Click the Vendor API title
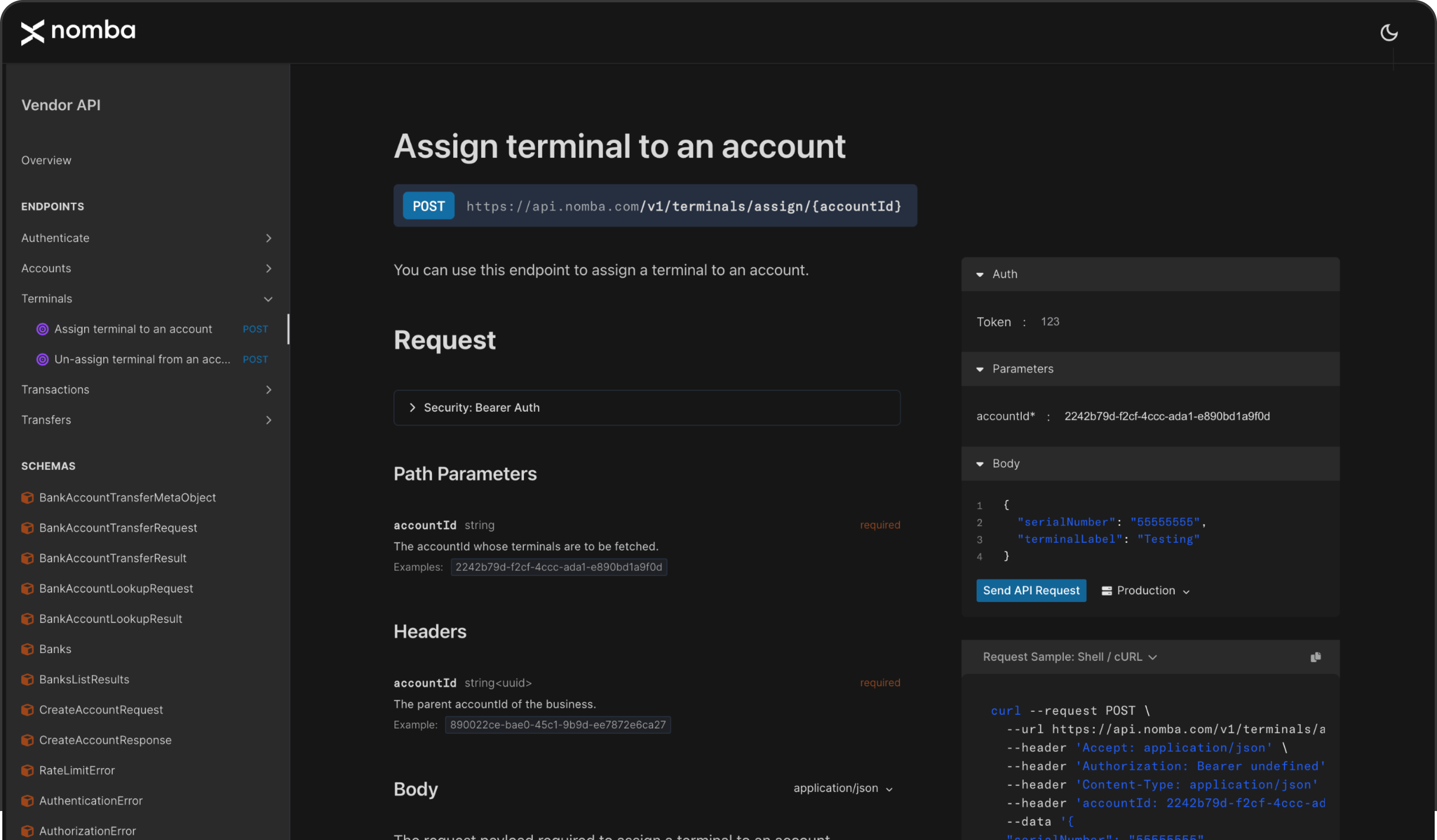The image size is (1437, 840). (61, 105)
